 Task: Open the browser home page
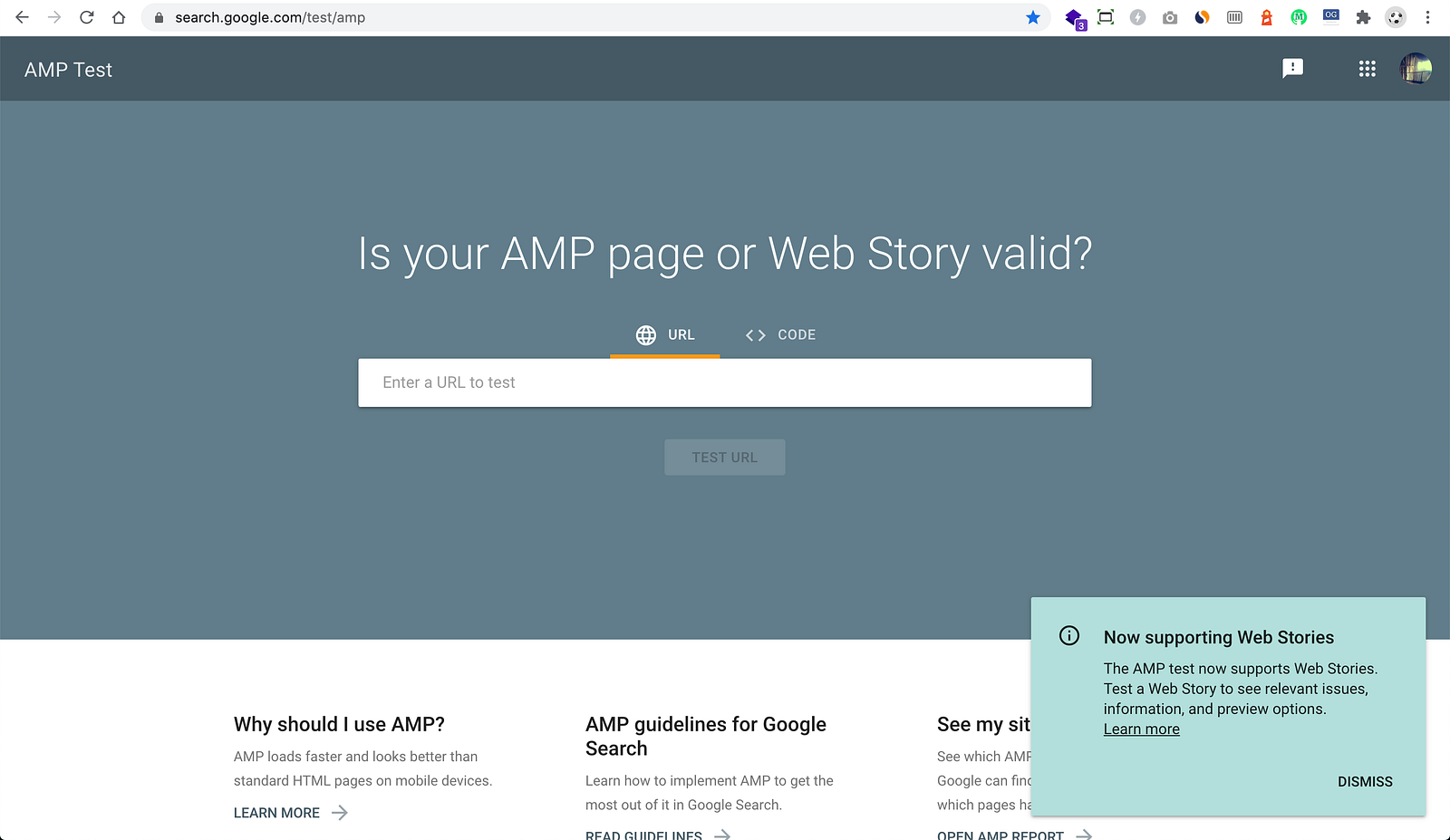click(x=119, y=17)
